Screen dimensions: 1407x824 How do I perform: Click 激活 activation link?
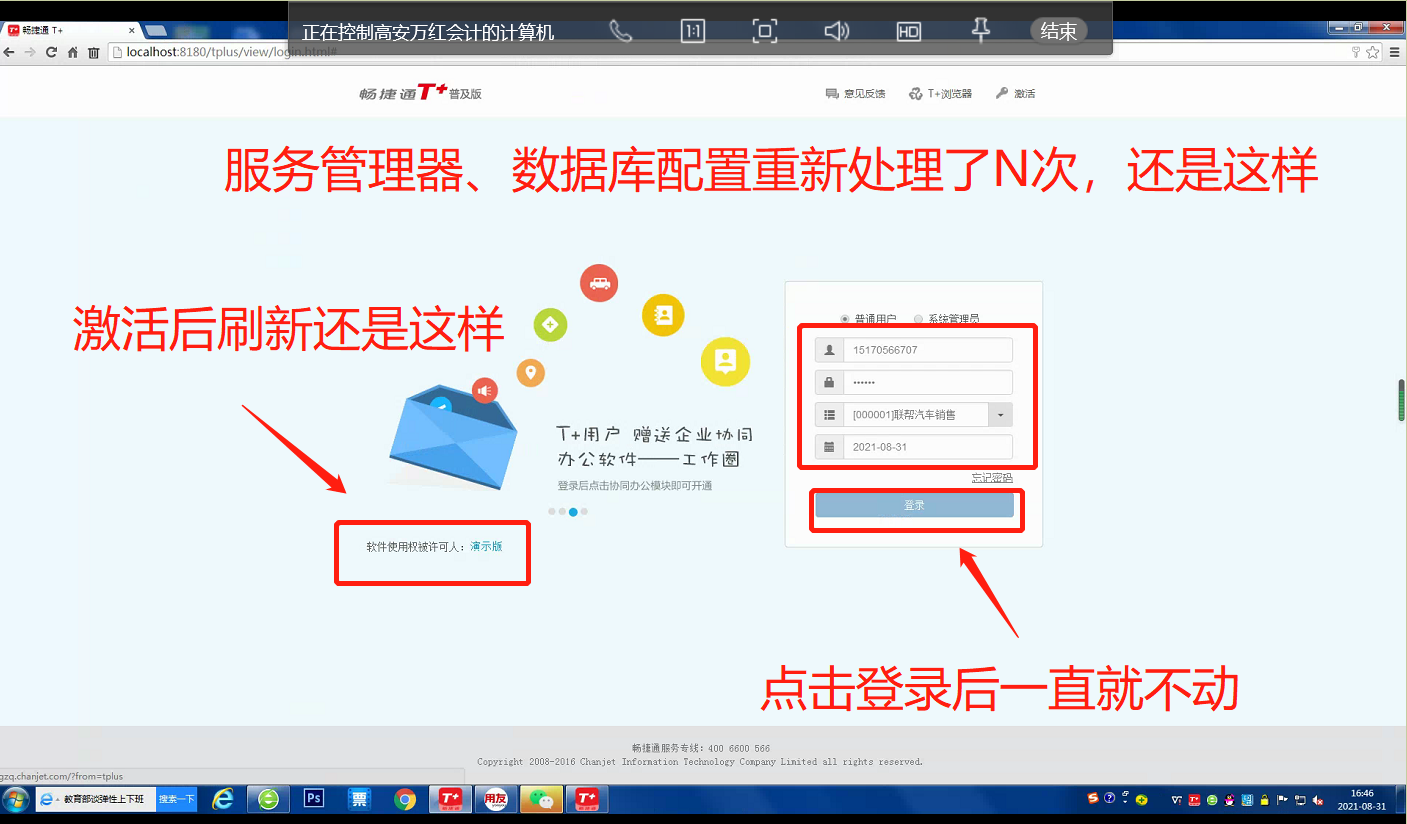click(x=1016, y=93)
